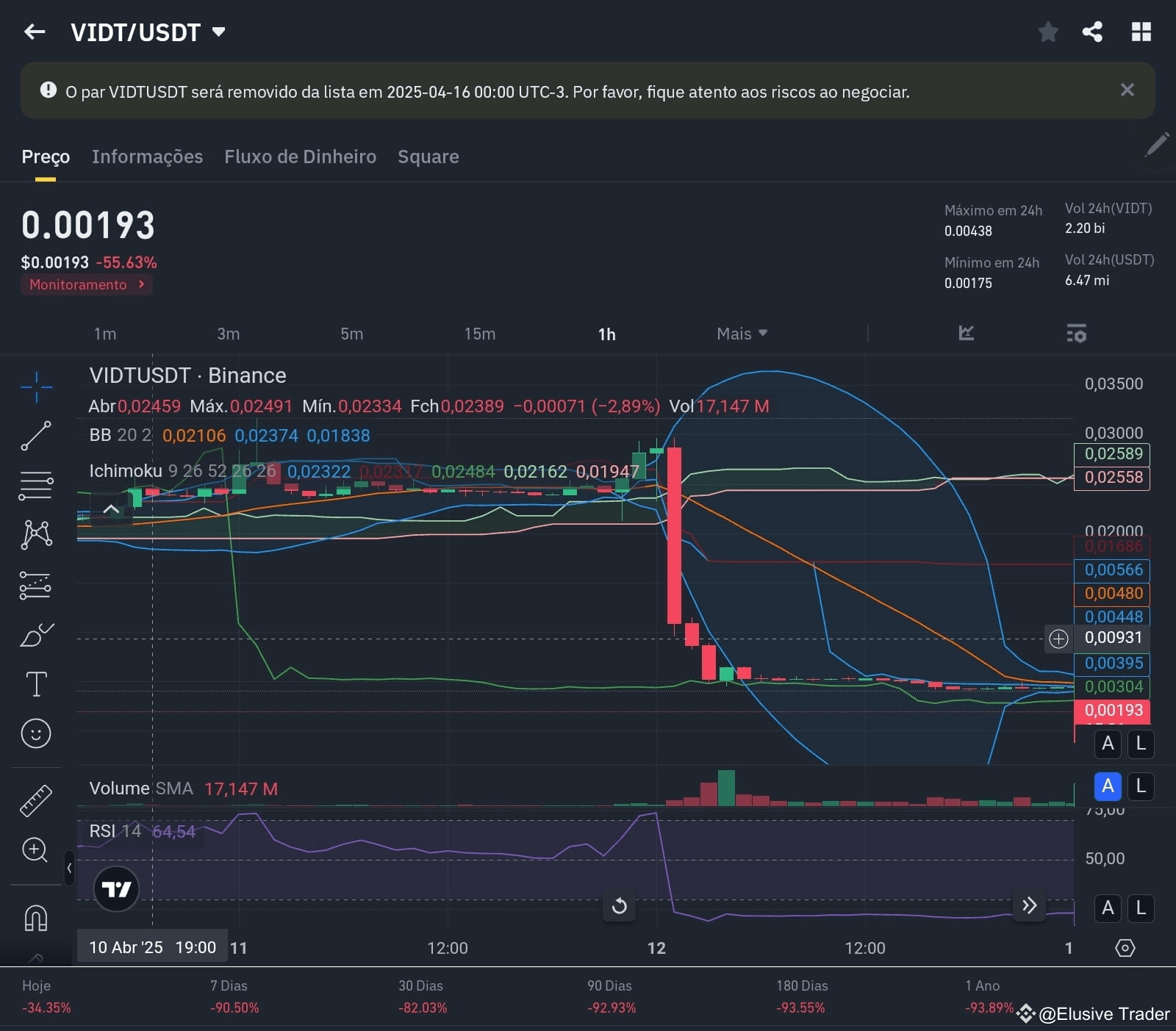1176x1031 pixels.
Task: Click the 10 Abr '25 19:00 time label
Action: pyautogui.click(x=152, y=947)
